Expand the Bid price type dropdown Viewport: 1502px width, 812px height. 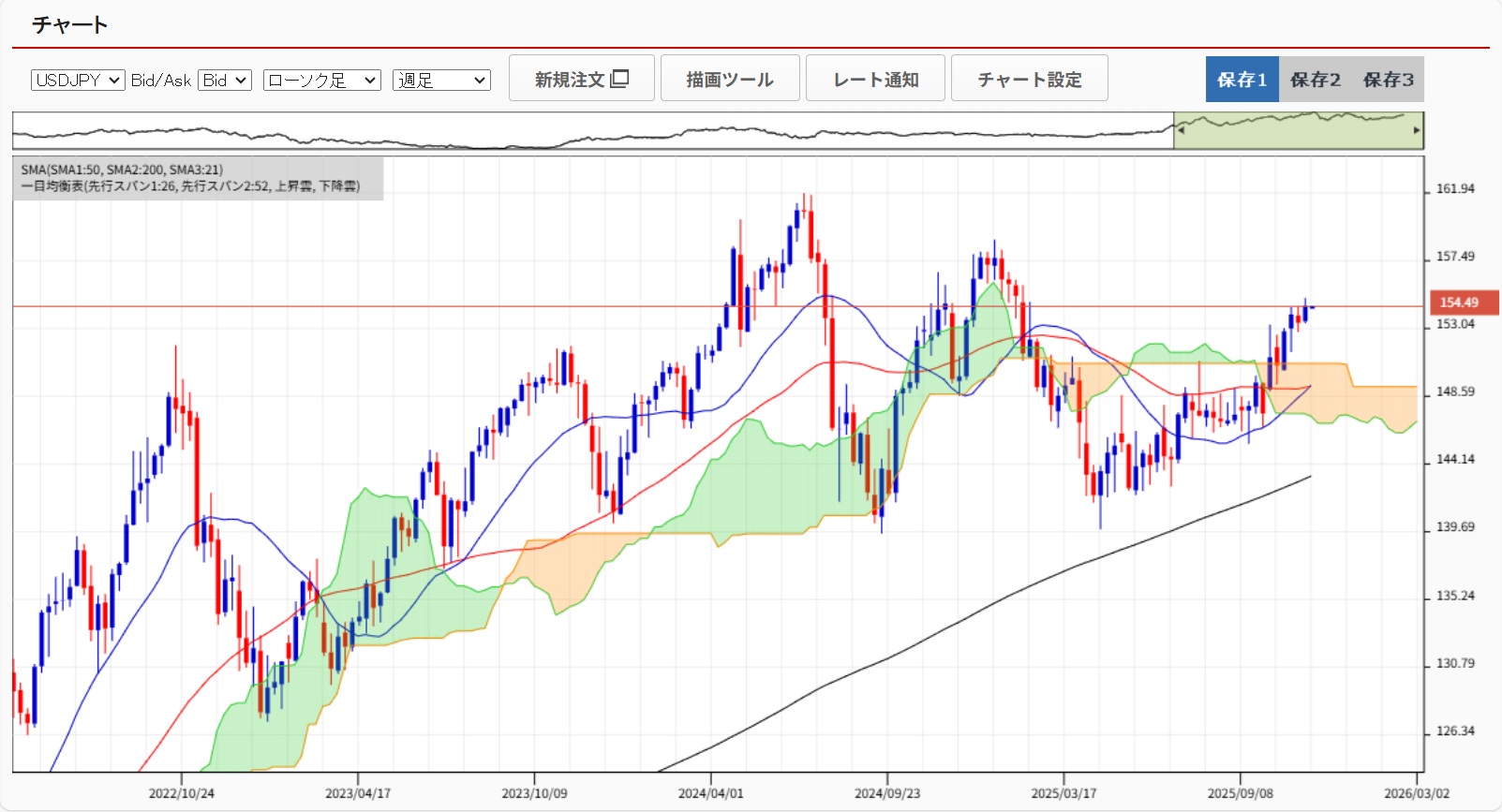pos(225,81)
